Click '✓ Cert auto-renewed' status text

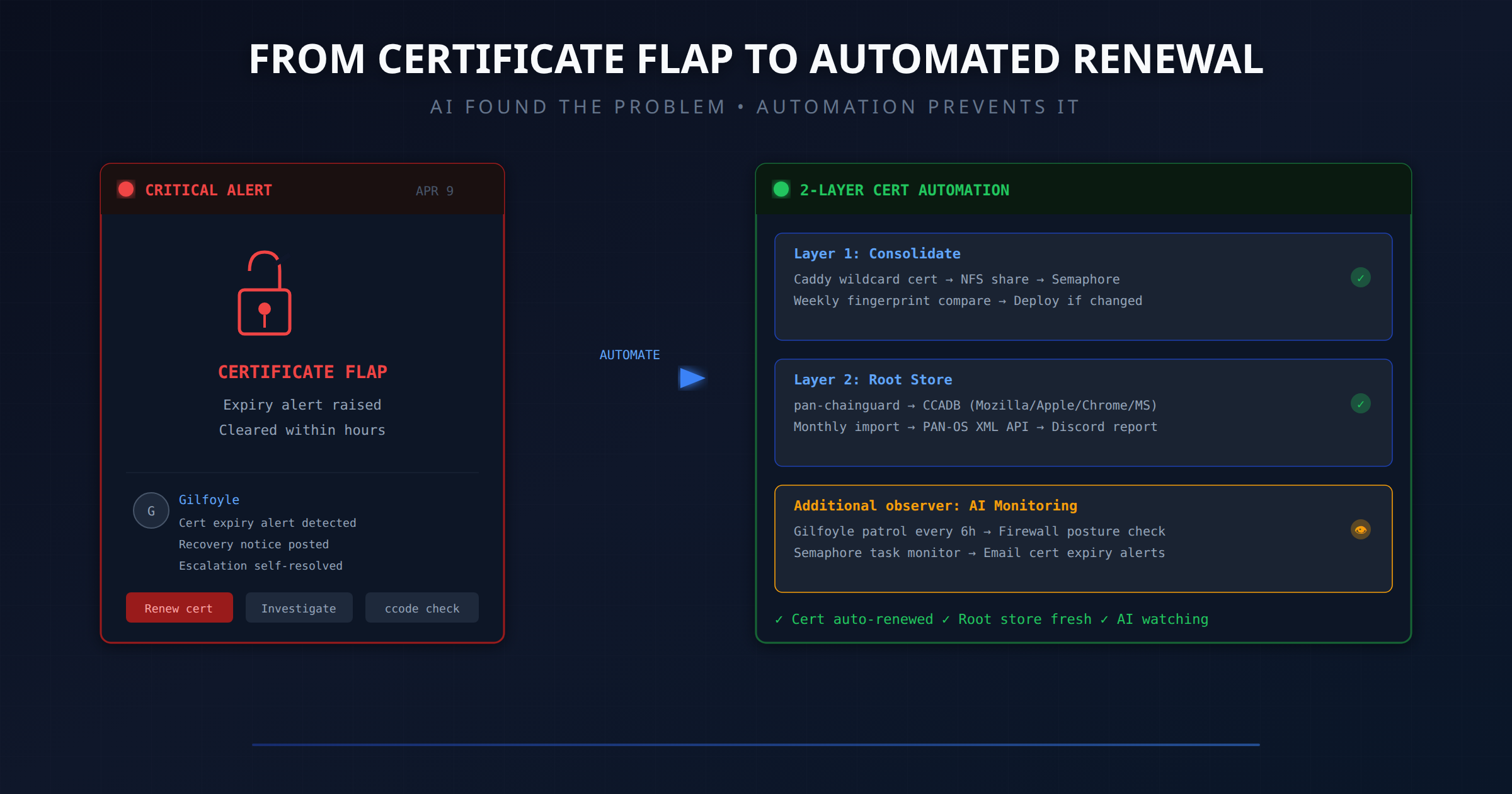(854, 619)
